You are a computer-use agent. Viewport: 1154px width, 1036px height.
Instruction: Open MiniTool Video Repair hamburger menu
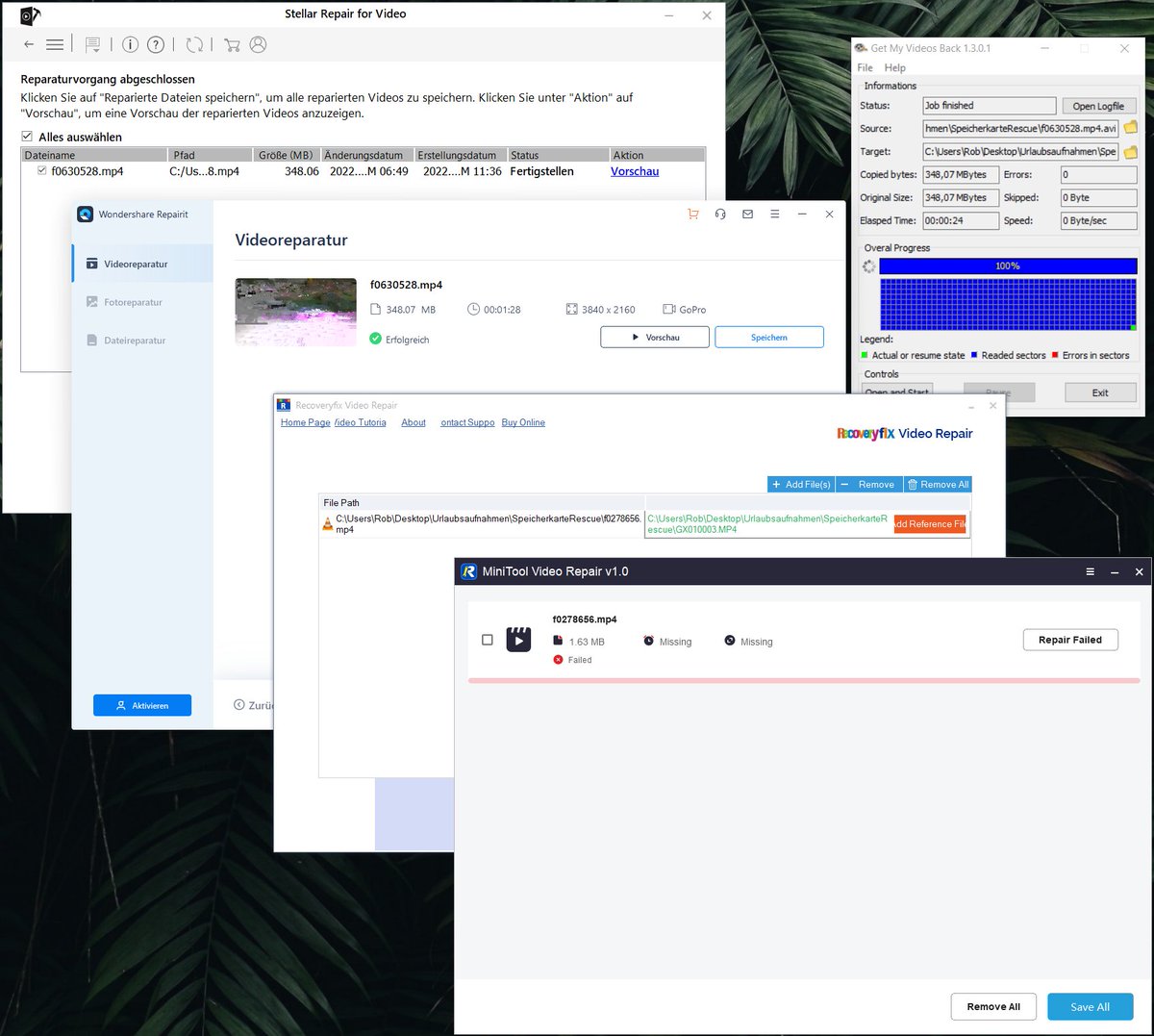pyautogui.click(x=1090, y=571)
